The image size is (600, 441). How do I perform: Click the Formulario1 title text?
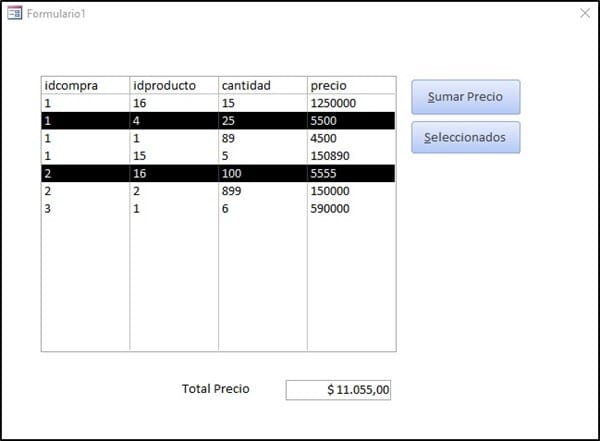[x=56, y=13]
